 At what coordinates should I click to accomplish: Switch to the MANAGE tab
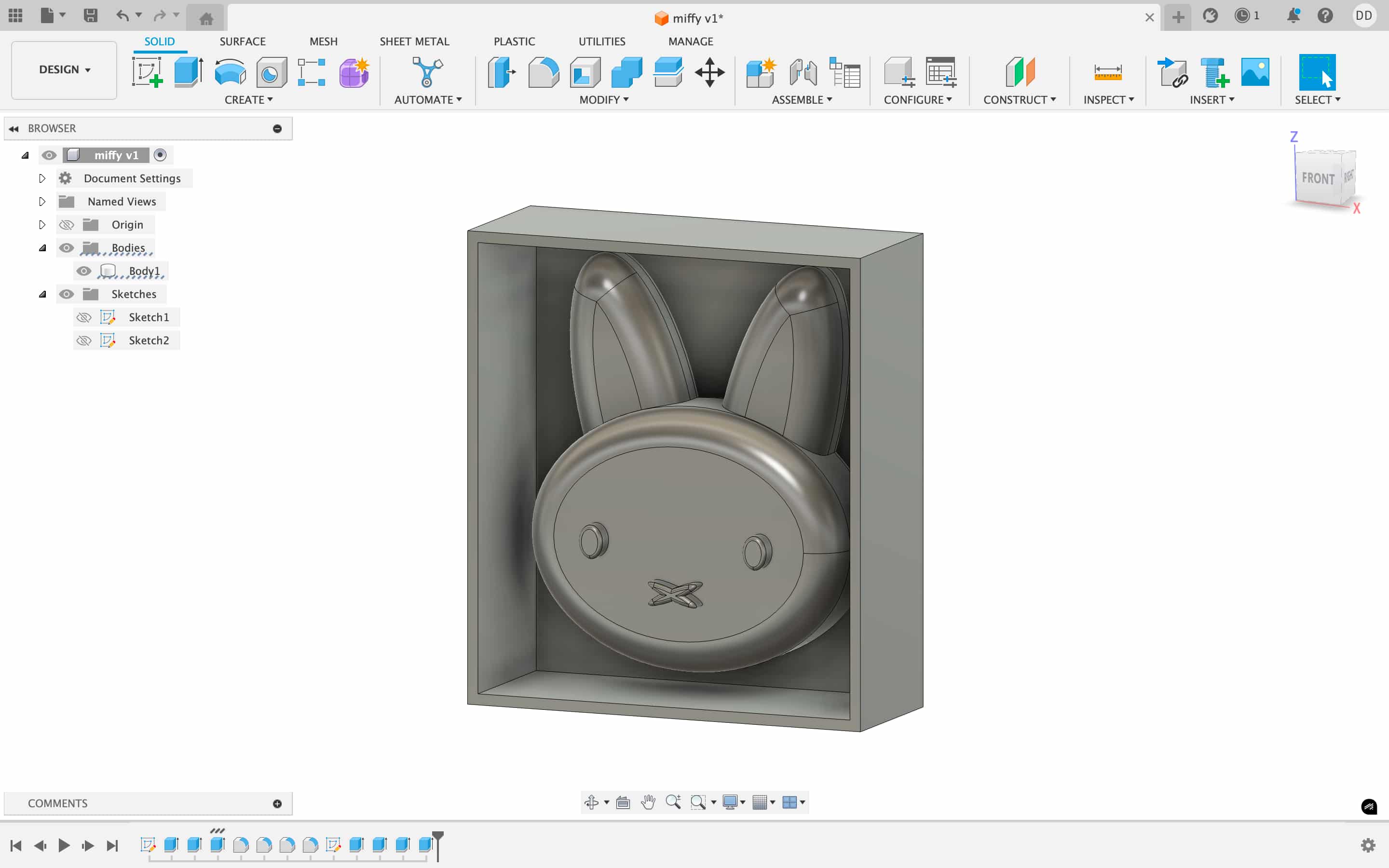[x=691, y=41]
